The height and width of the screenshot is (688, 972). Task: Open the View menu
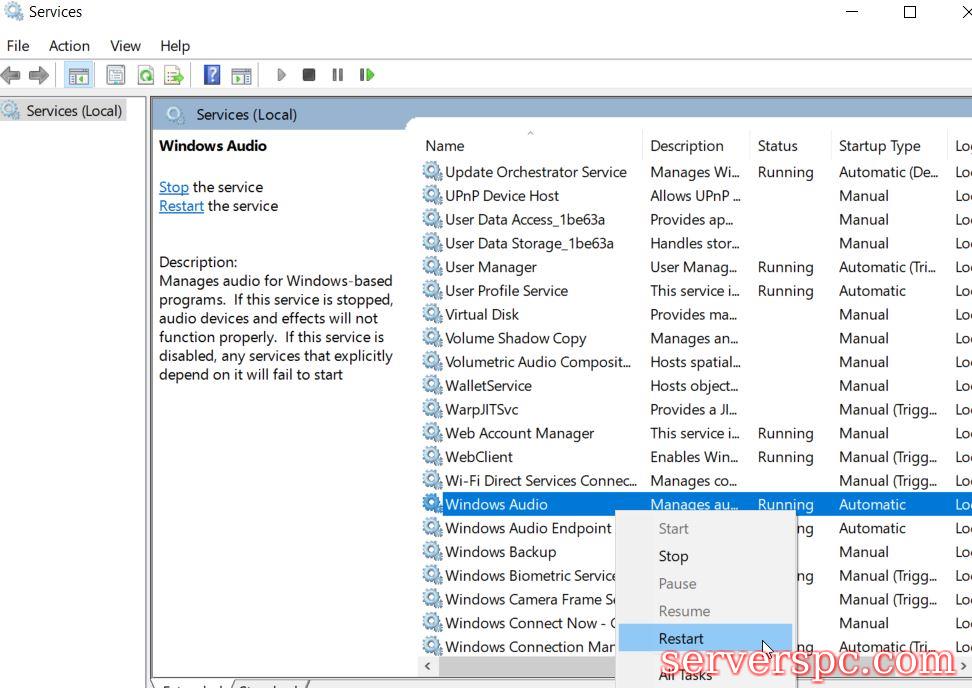point(125,46)
